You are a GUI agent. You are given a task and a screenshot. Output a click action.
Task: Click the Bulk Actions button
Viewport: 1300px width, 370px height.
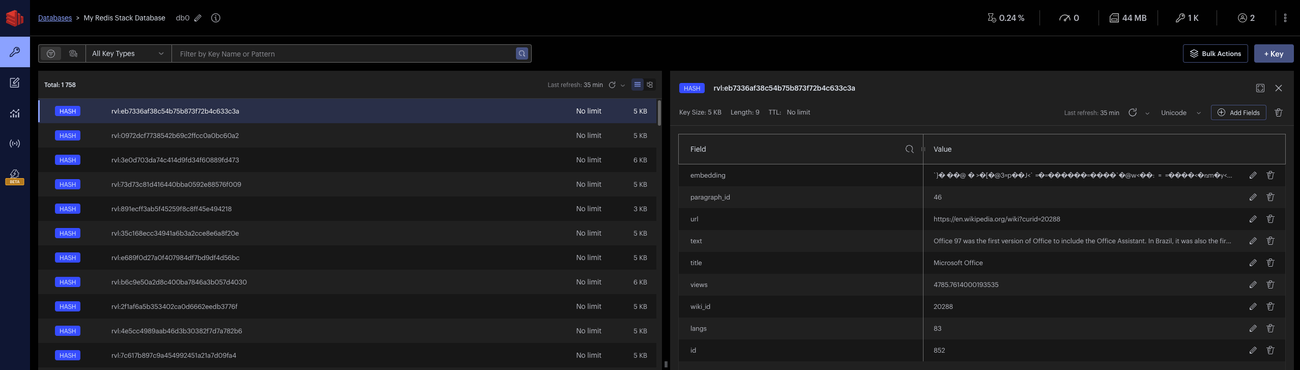click(1215, 53)
